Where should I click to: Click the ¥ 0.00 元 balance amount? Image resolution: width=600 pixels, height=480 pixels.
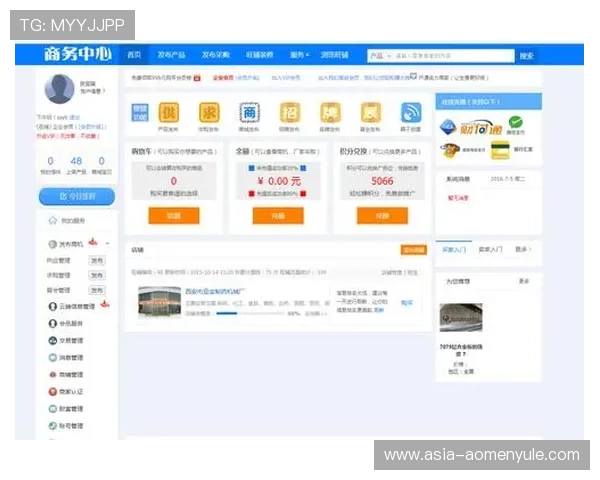tap(279, 181)
